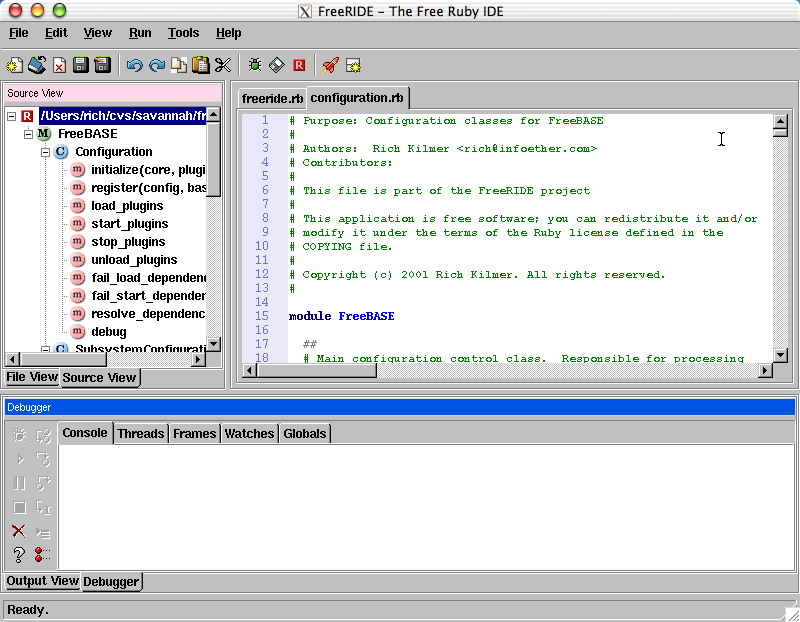
Task: Click the Paste clipboard icon
Action: coord(201,65)
